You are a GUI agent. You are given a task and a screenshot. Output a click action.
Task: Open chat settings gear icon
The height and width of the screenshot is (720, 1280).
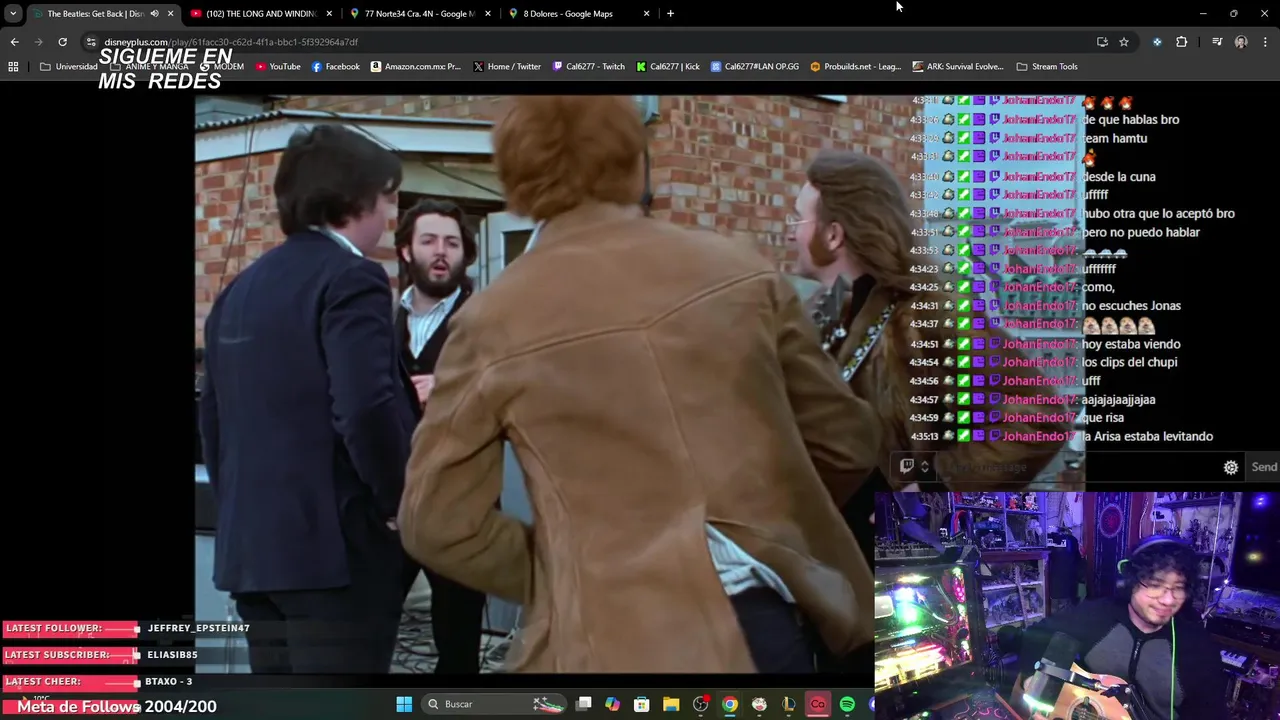tap(1231, 467)
